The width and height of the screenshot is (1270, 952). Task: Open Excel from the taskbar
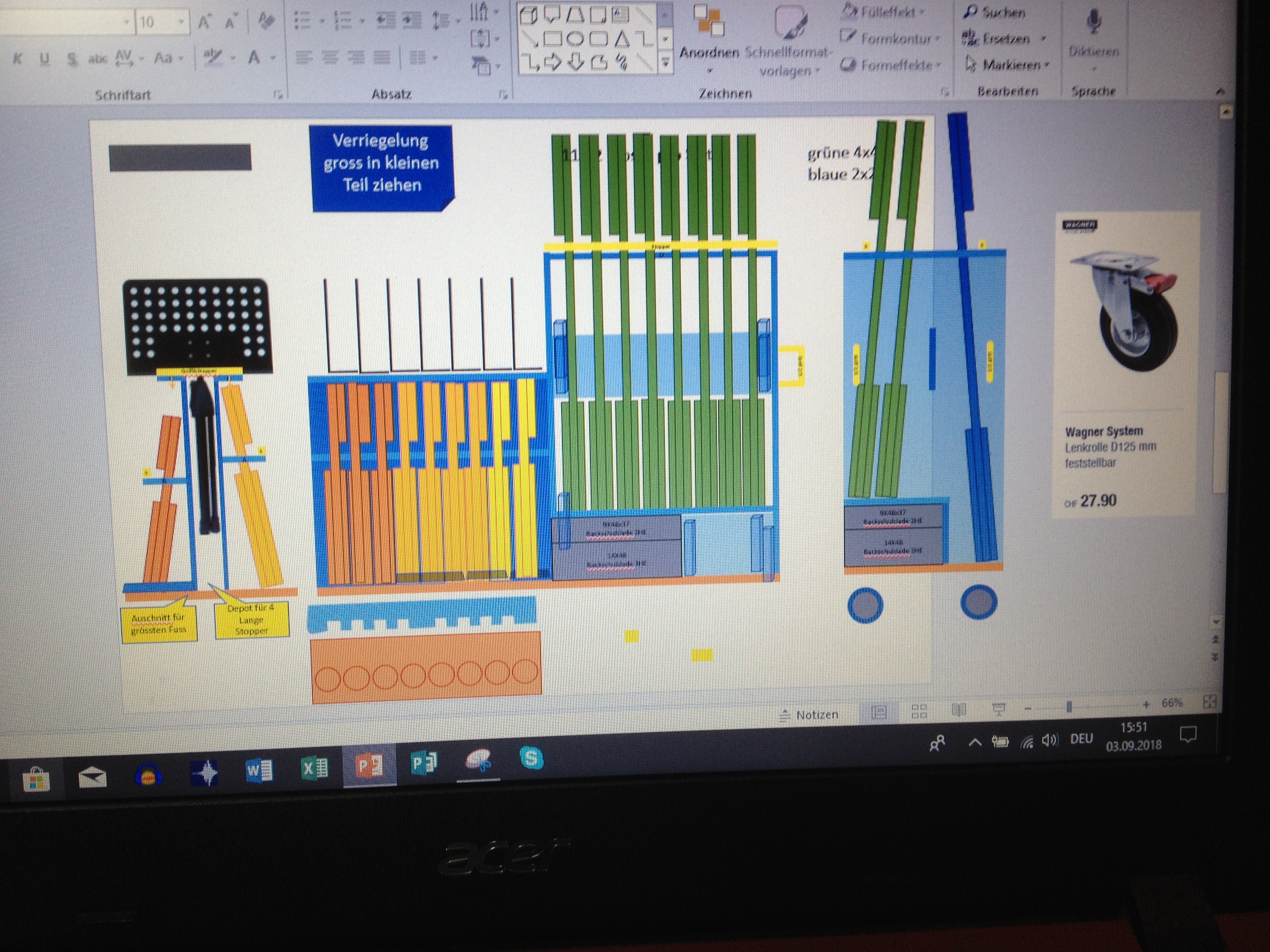point(314,767)
